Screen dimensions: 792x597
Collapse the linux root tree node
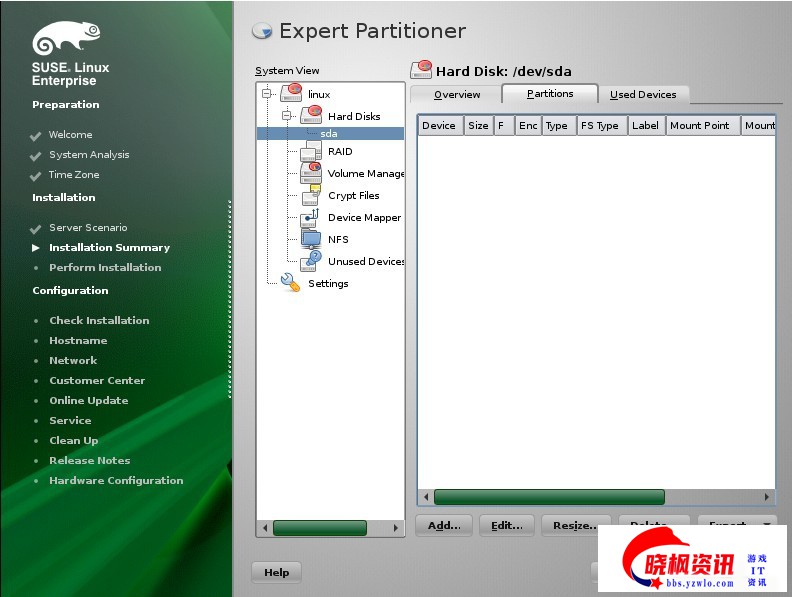(x=267, y=94)
